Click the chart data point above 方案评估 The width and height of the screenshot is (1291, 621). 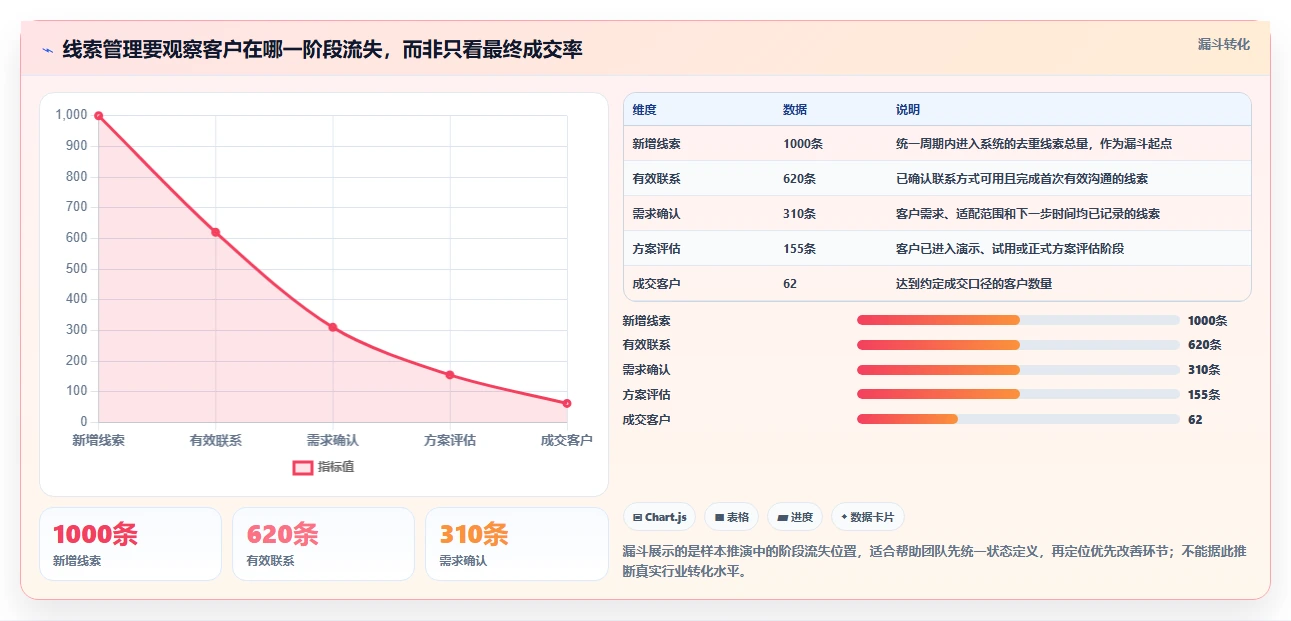tap(450, 375)
